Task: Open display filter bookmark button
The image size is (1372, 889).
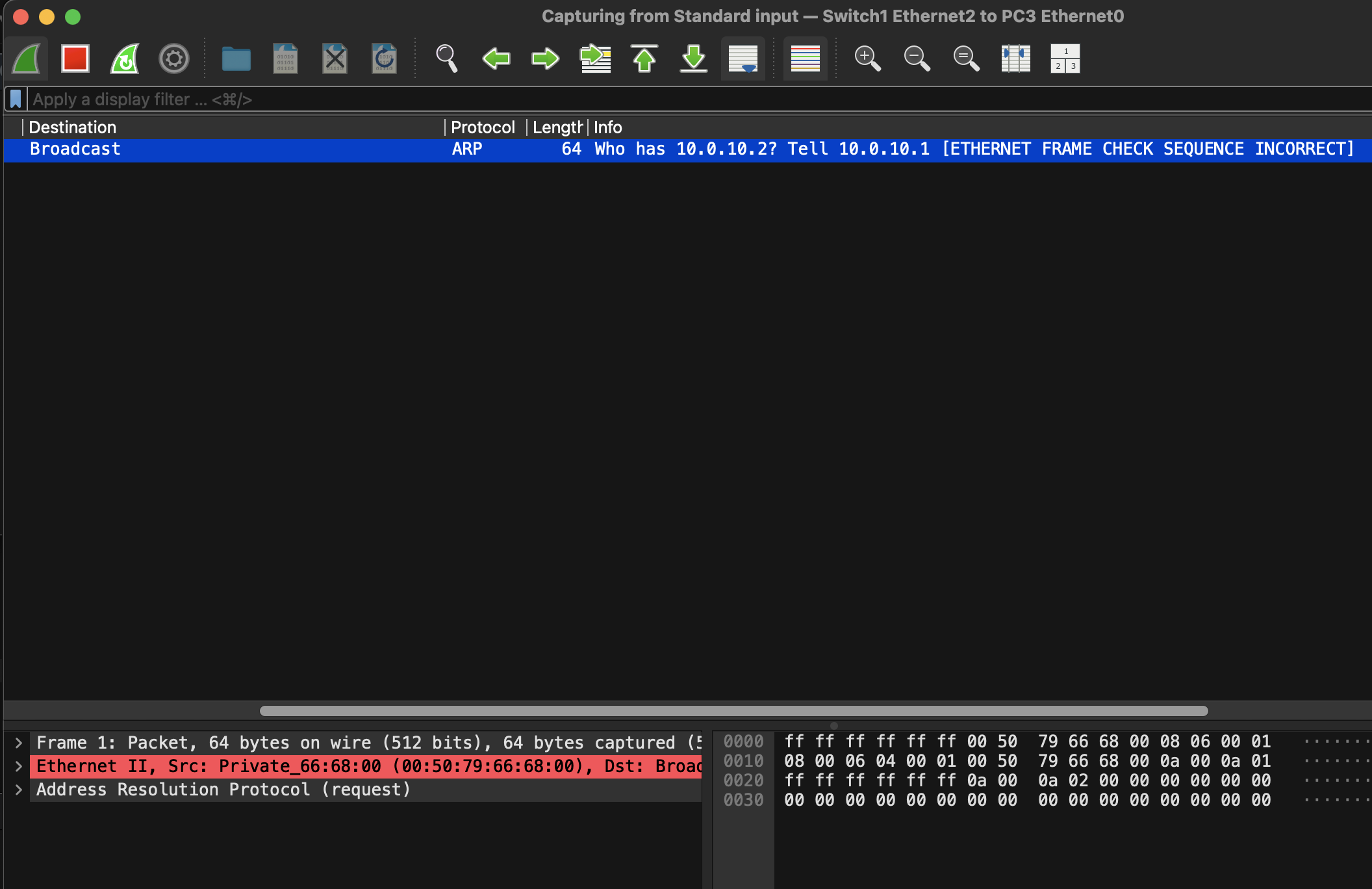Action: click(16, 99)
